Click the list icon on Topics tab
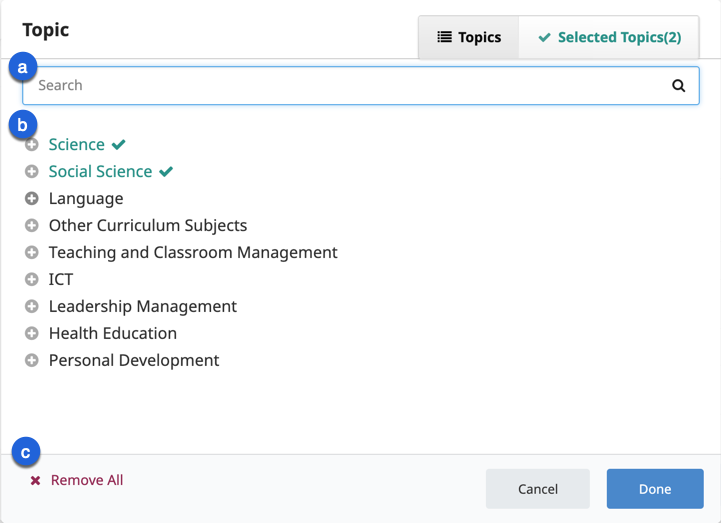Image resolution: width=721 pixels, height=524 pixels. click(445, 38)
